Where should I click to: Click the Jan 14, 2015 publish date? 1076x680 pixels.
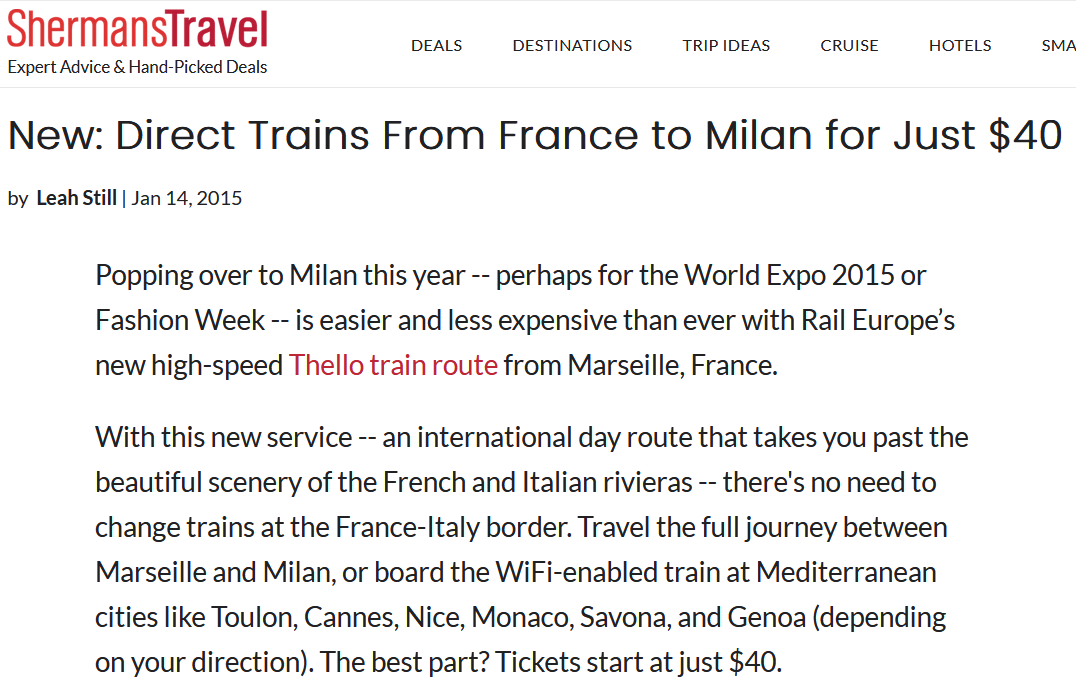(187, 198)
